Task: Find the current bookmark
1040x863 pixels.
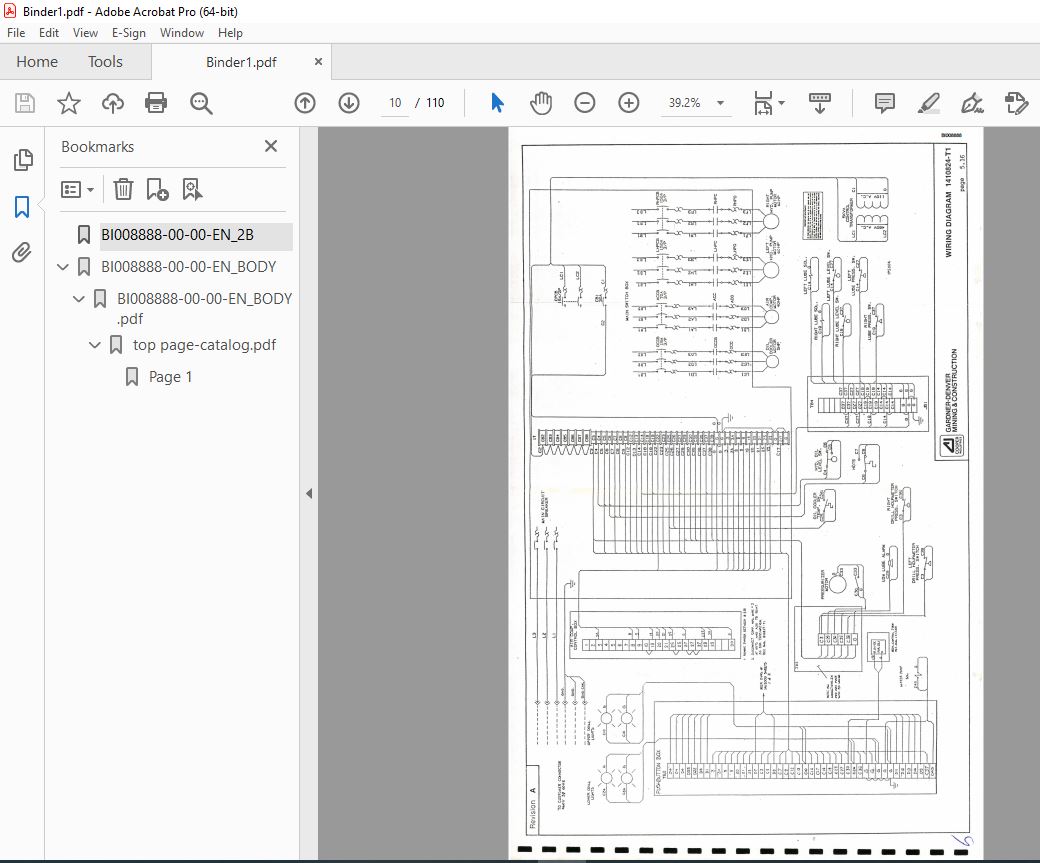Action: pyautogui.click(x=192, y=190)
